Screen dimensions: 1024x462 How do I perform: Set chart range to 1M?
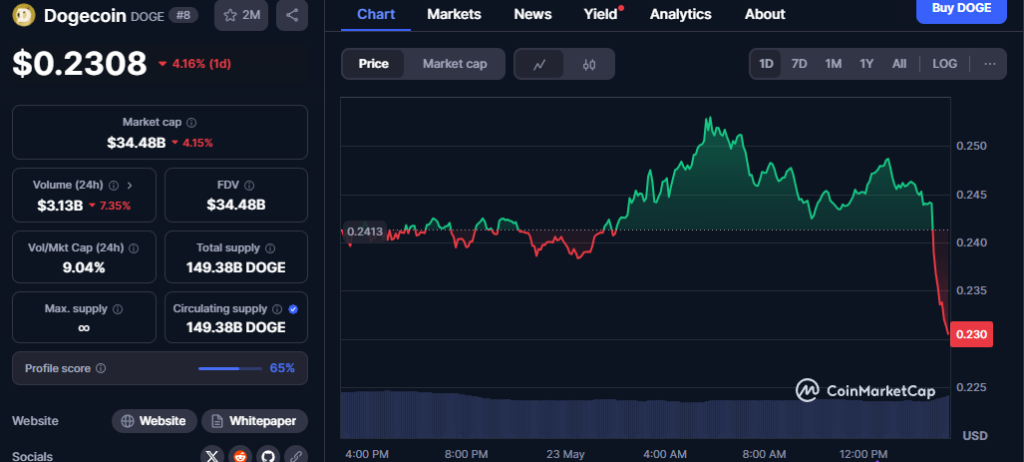[x=833, y=64]
